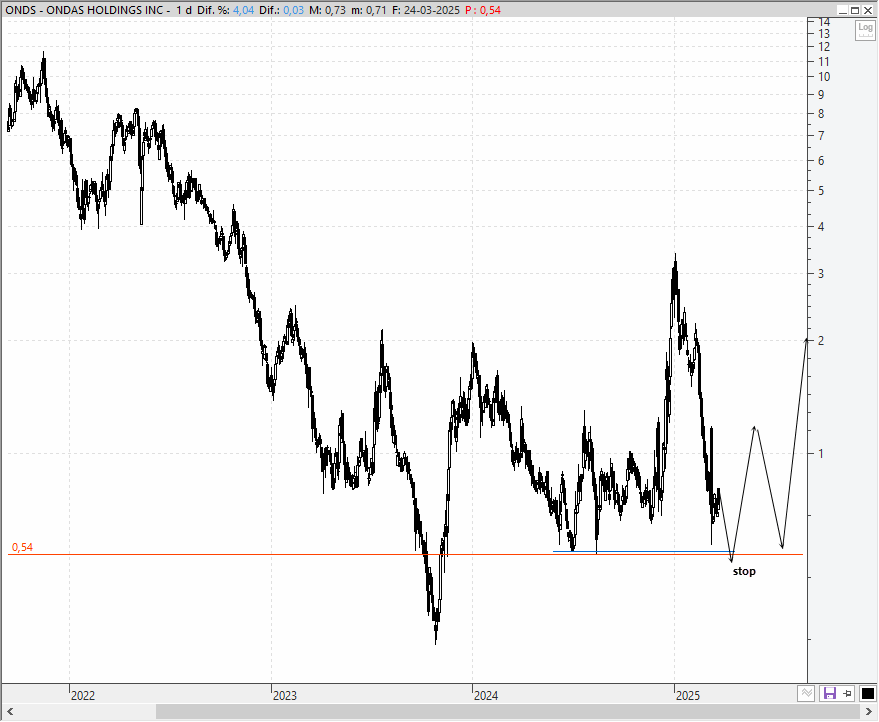879x722 pixels.
Task: Click the 14 price axis label
Action: [824, 22]
